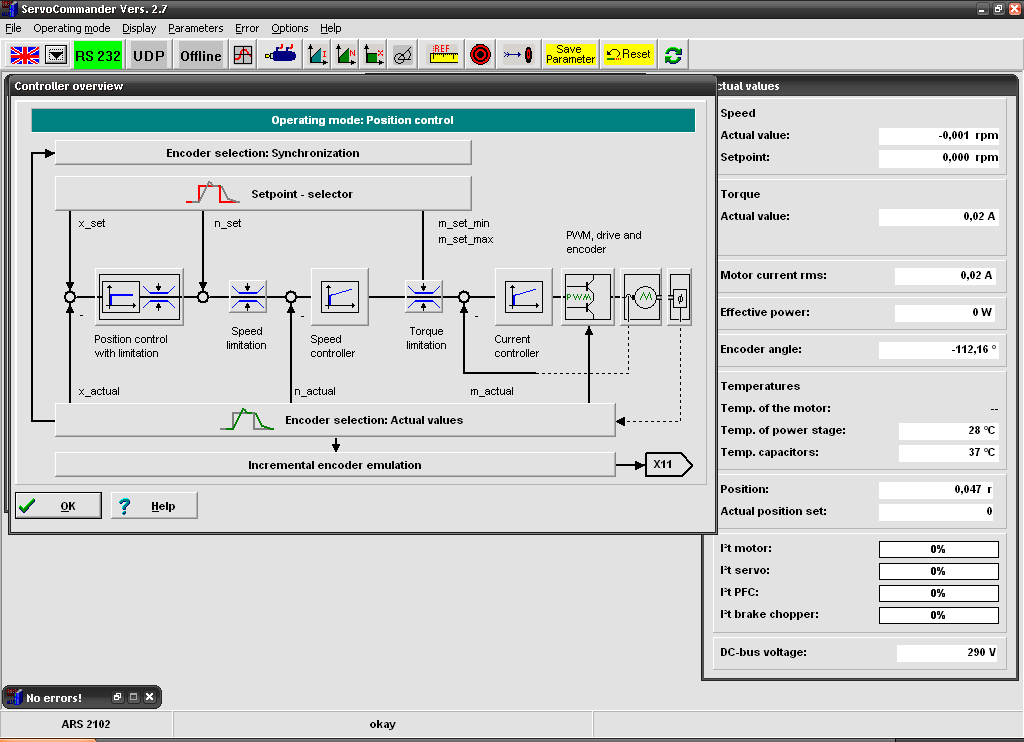
Task: Select the RS 232 communication button
Action: [x=98, y=56]
